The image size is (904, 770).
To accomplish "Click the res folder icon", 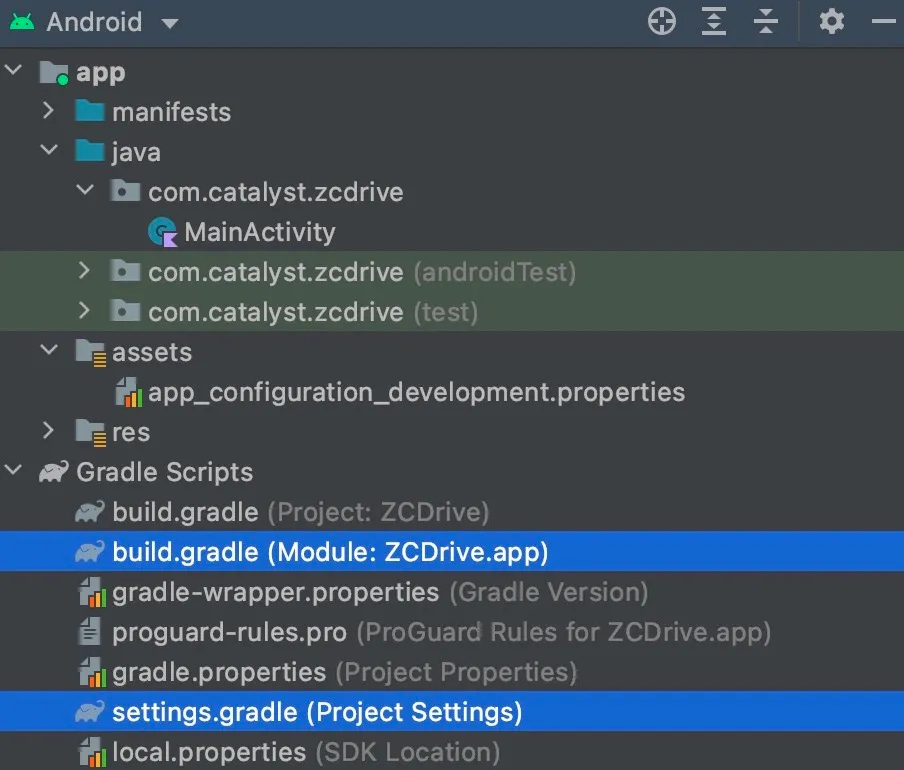I will pos(91,433).
